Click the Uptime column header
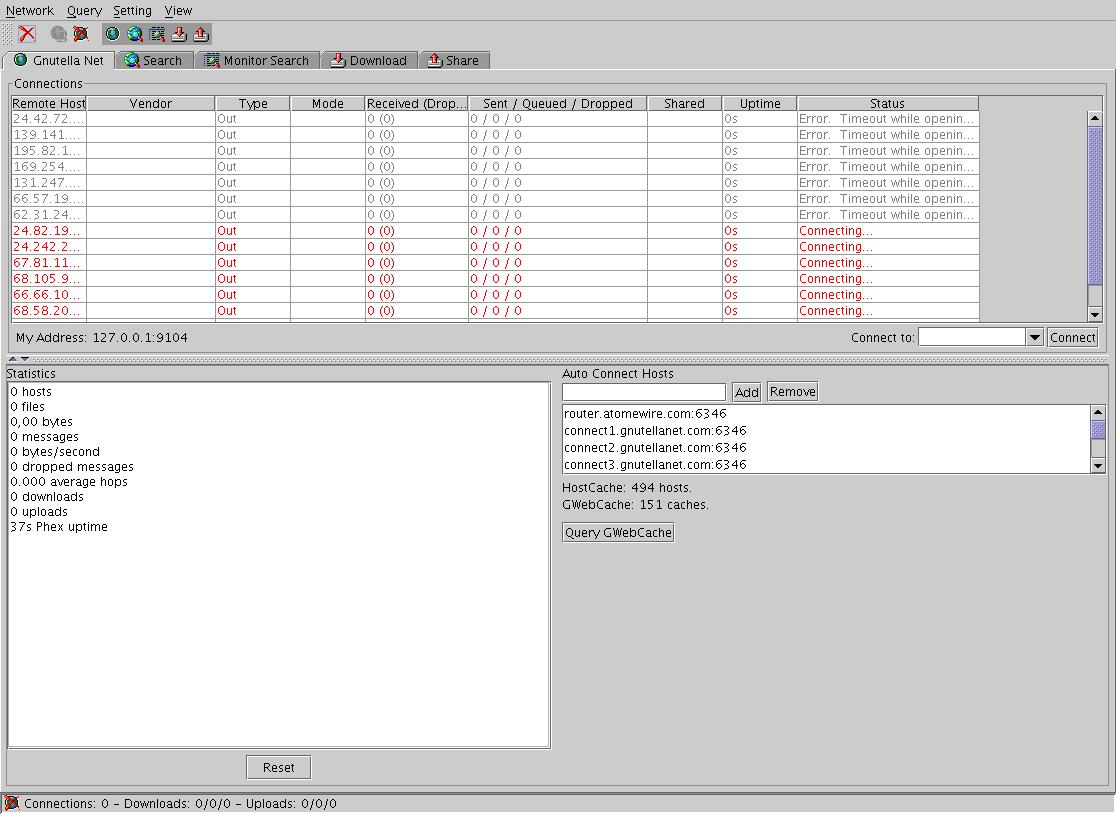Image resolution: width=1116 pixels, height=814 pixels. pyautogui.click(x=759, y=103)
